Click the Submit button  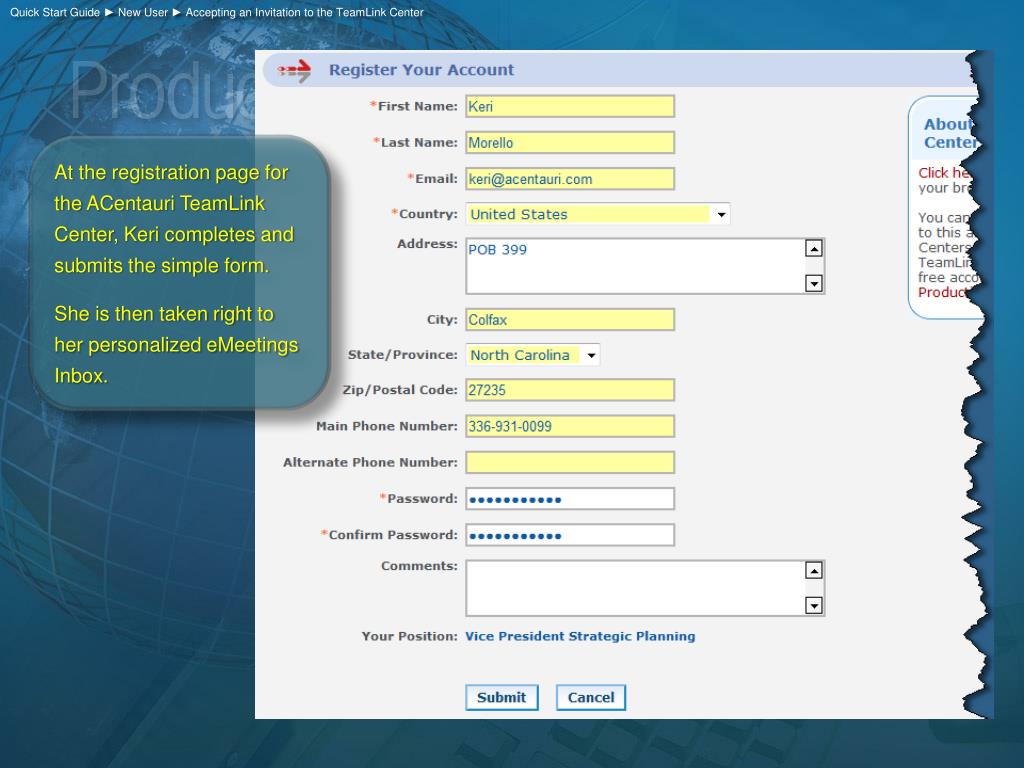point(502,697)
